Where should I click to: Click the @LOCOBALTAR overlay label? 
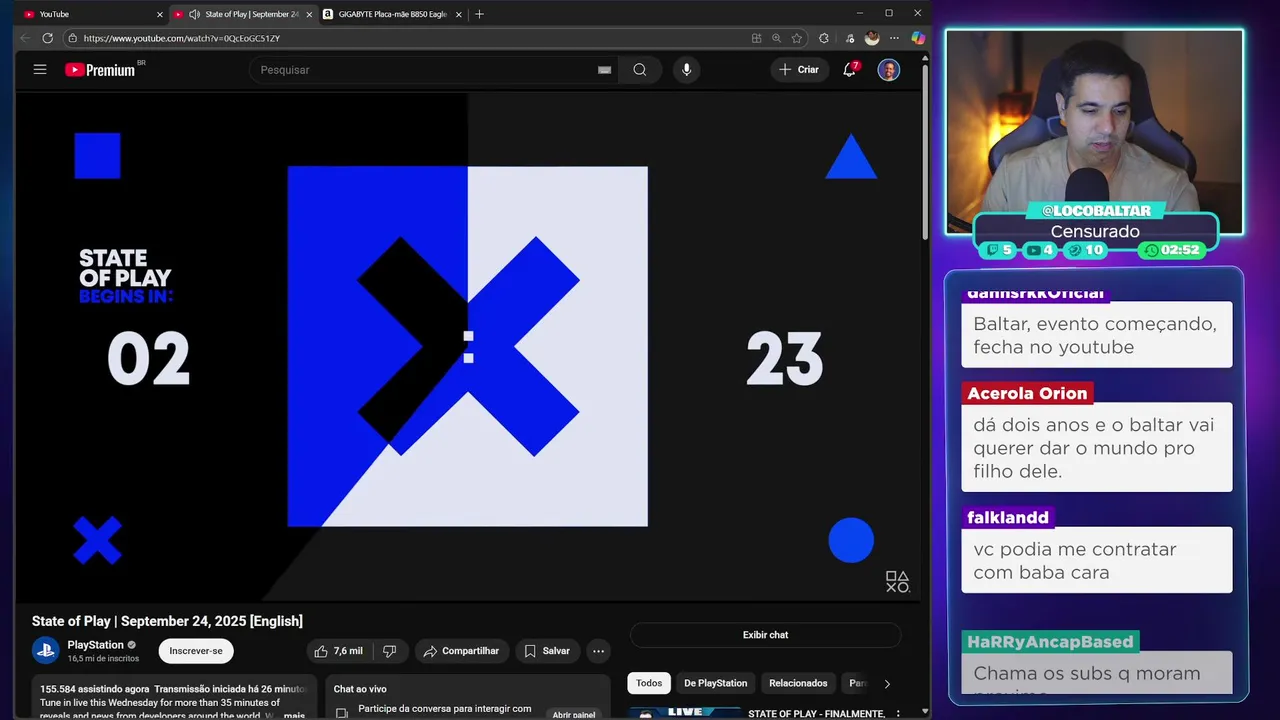pos(1096,211)
